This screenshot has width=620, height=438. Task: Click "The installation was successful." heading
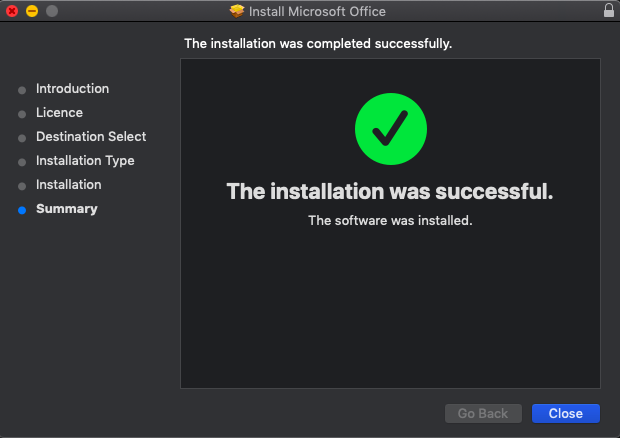click(x=390, y=191)
